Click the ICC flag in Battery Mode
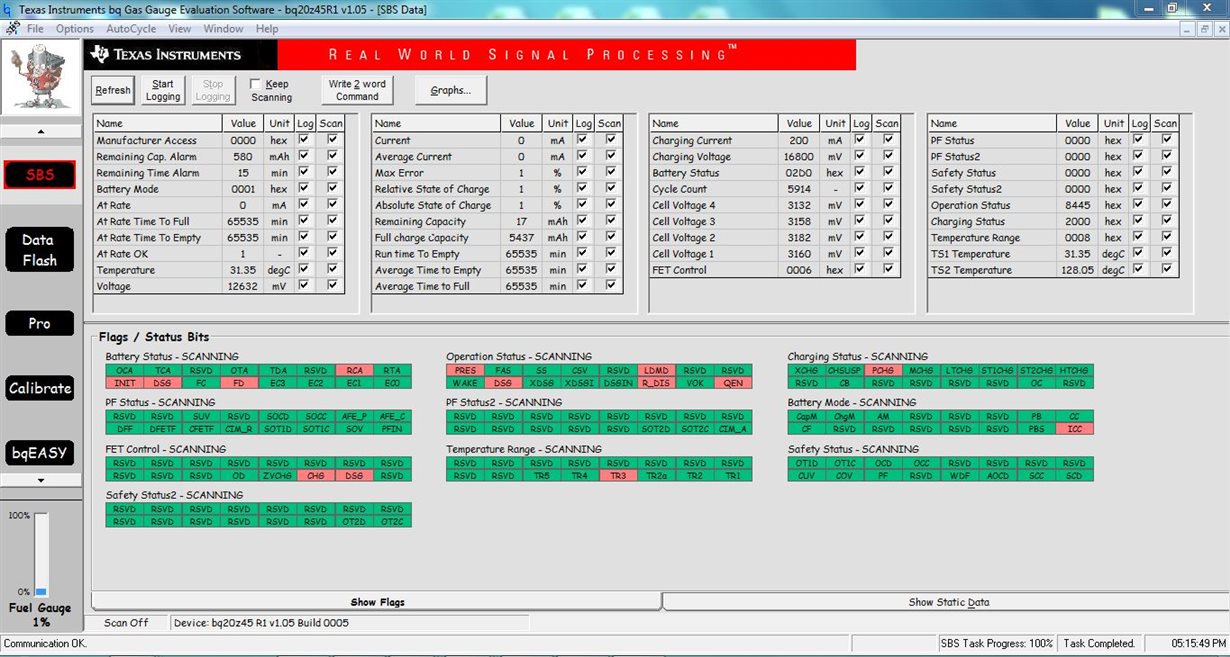Viewport: 1230px width, 657px height. 1074,428
